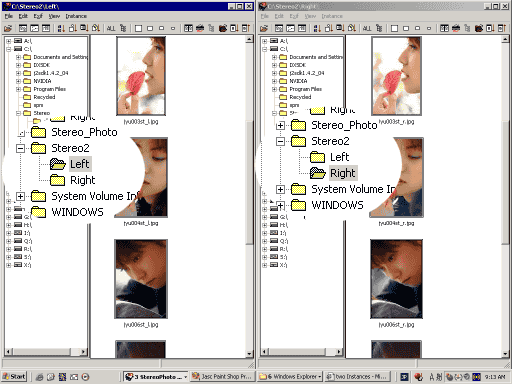Collapse the Stereo2 folder in left tree
The height and width of the screenshot is (384, 512).
[20, 148]
